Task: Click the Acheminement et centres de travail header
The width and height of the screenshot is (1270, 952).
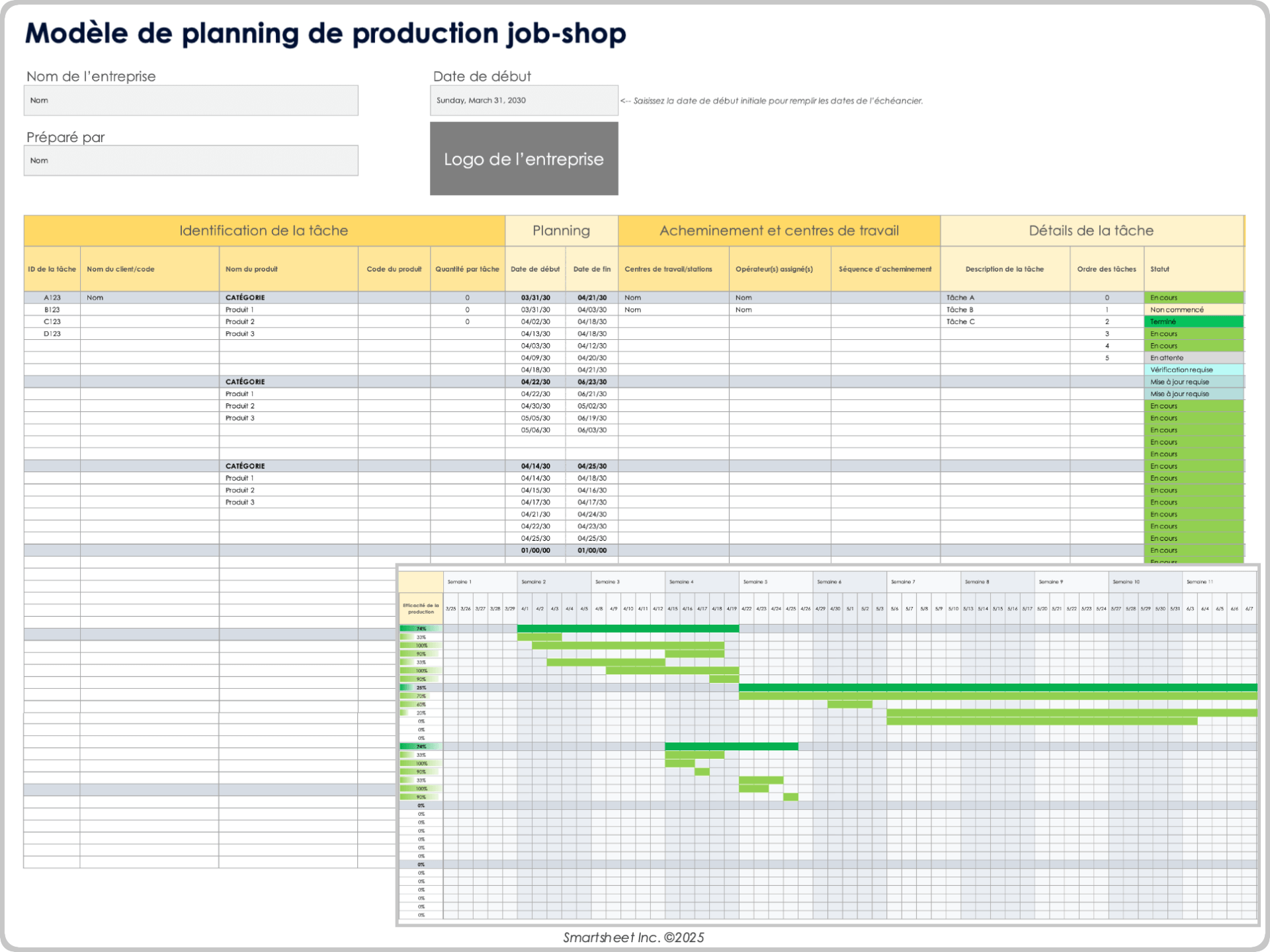Action: click(x=779, y=230)
